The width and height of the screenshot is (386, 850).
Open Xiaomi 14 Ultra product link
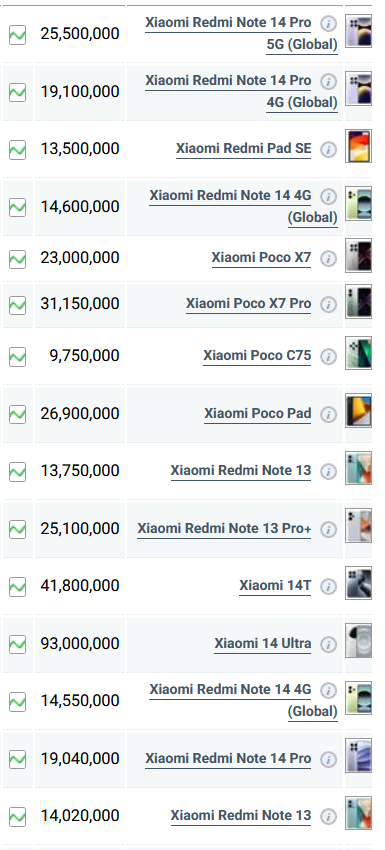pos(262,643)
